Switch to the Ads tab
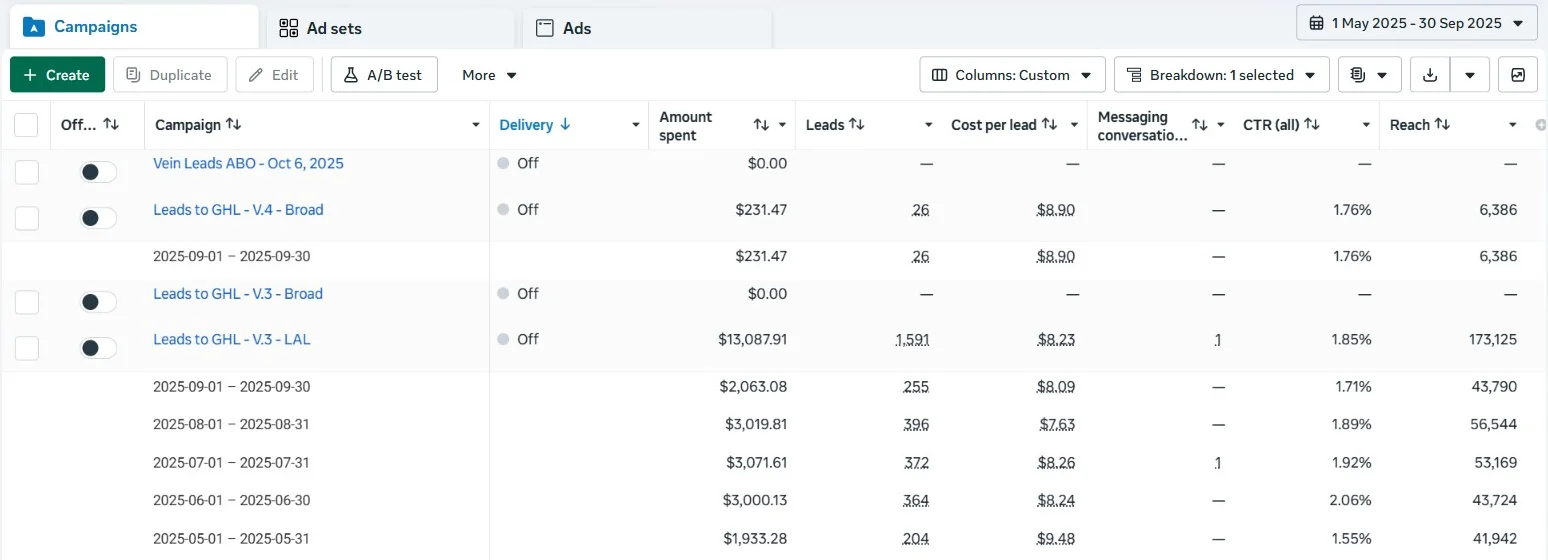The height and width of the screenshot is (560, 1548). point(647,28)
